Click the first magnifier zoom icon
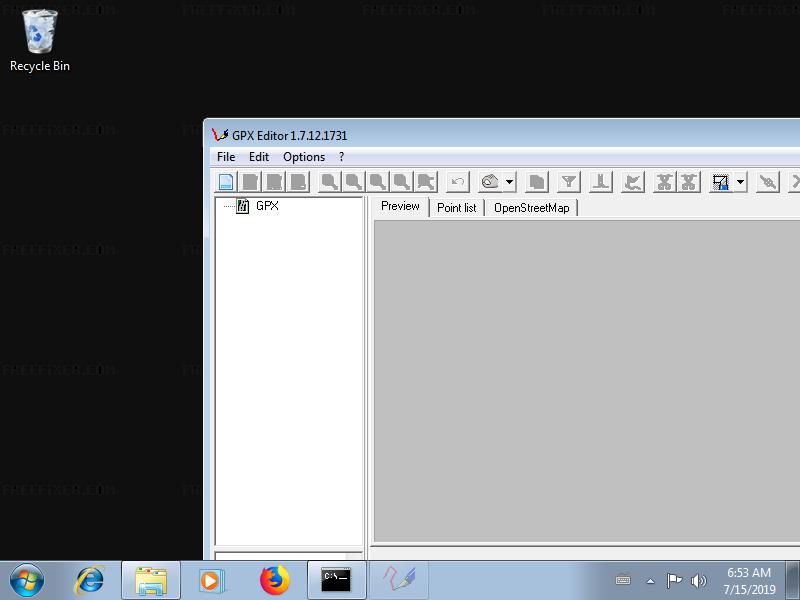The height and width of the screenshot is (600, 800). [330, 182]
